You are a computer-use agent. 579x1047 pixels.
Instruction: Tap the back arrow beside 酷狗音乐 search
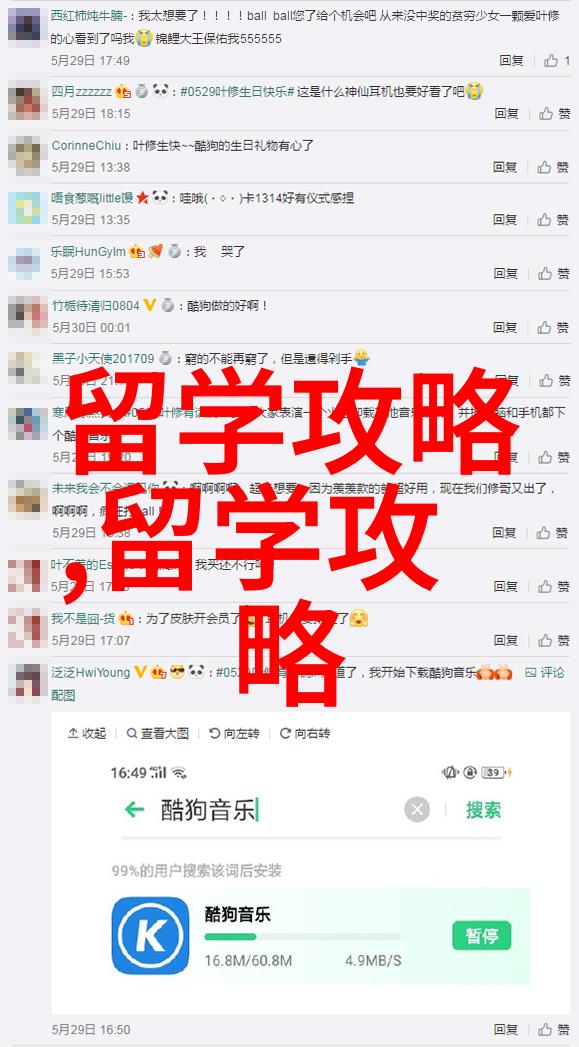pos(134,810)
